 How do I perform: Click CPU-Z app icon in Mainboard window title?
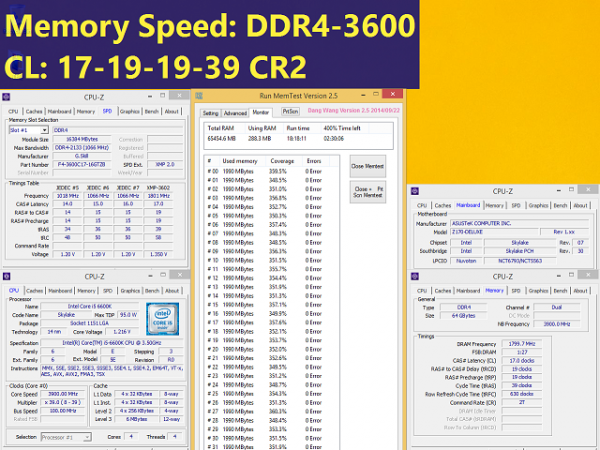coord(414,191)
